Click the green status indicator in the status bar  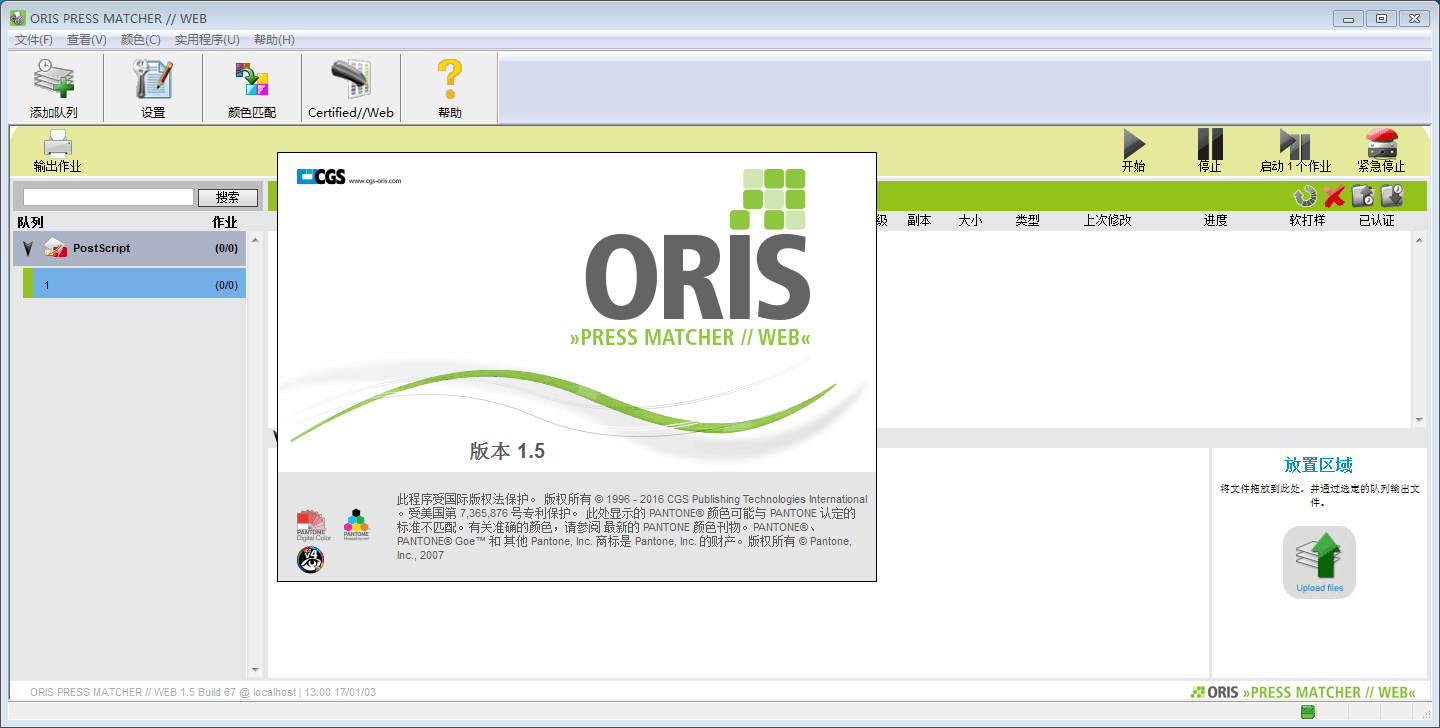click(x=1307, y=712)
